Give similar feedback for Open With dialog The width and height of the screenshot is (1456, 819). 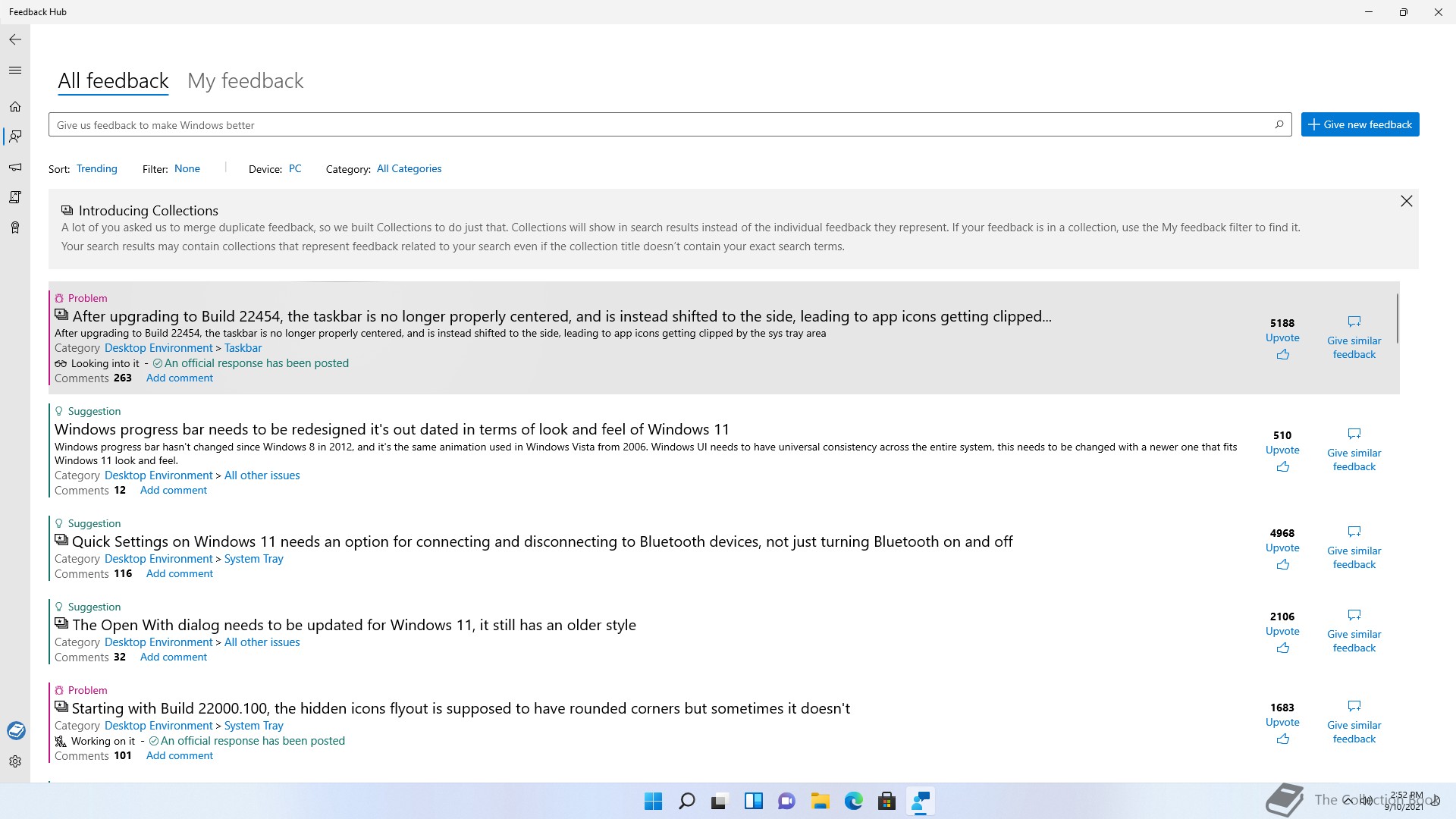click(x=1354, y=632)
